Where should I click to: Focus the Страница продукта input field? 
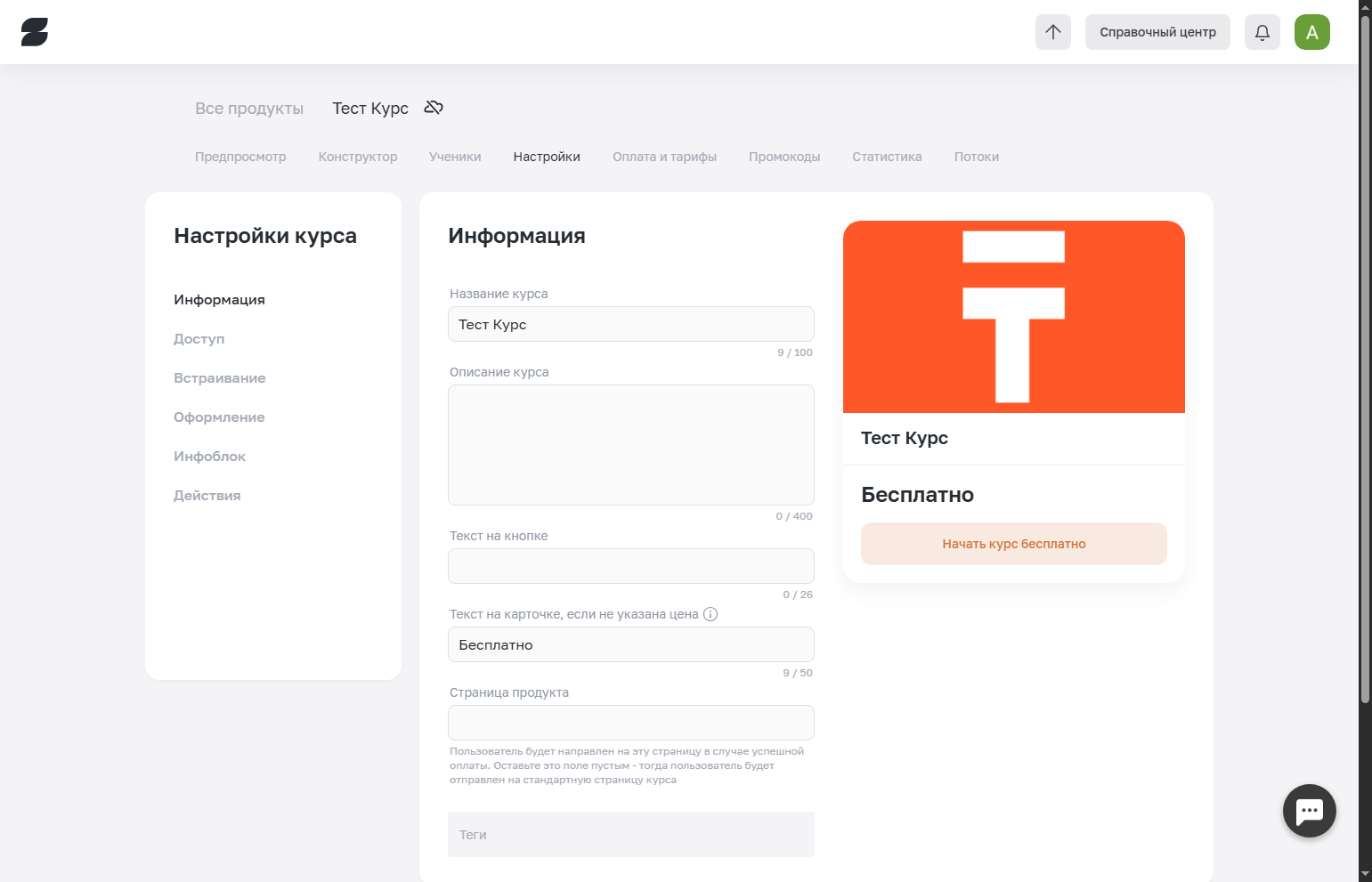tap(631, 723)
